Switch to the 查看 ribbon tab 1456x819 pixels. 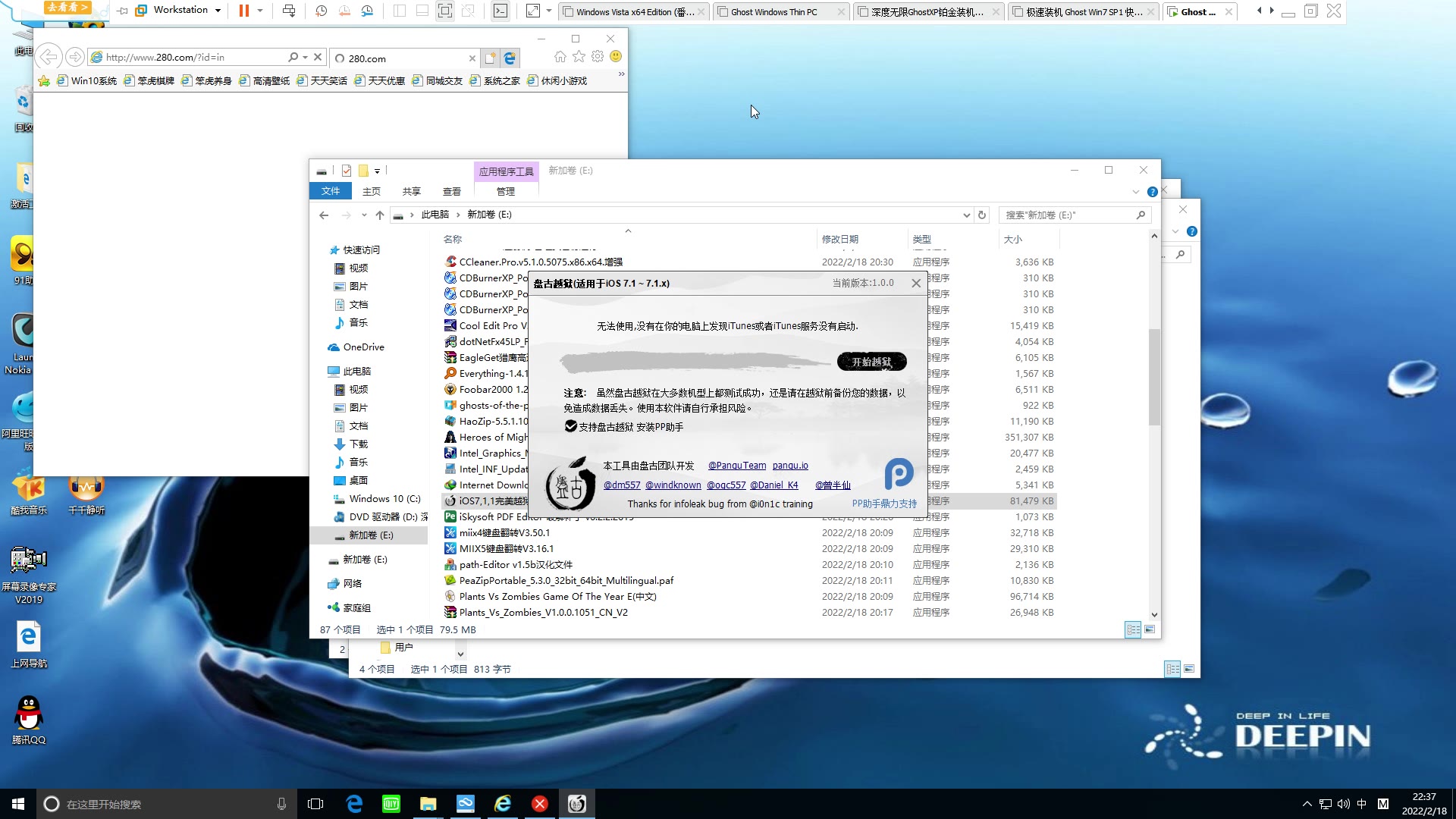(x=452, y=191)
